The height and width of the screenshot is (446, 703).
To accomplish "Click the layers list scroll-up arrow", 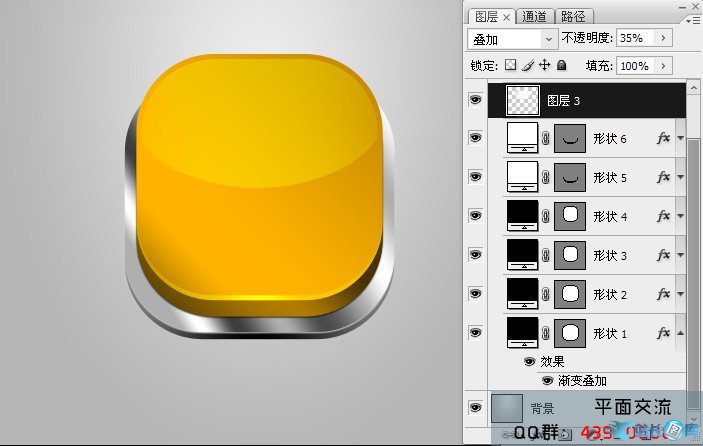I will click(x=694, y=87).
